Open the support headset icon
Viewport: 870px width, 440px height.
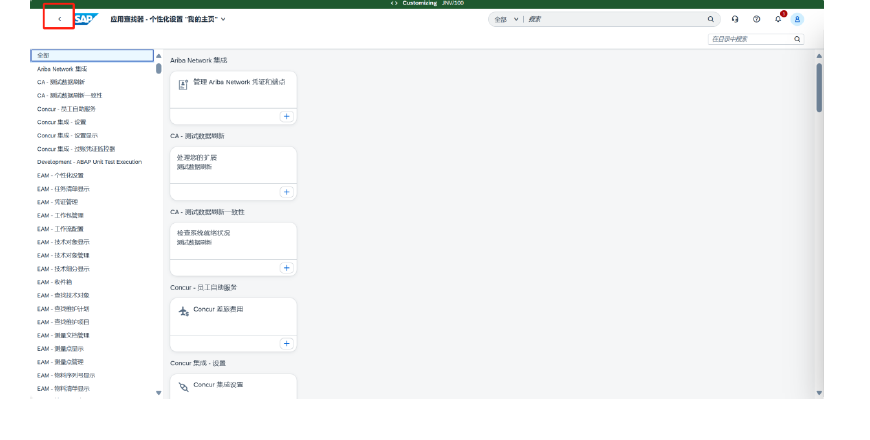pyautogui.click(x=735, y=19)
